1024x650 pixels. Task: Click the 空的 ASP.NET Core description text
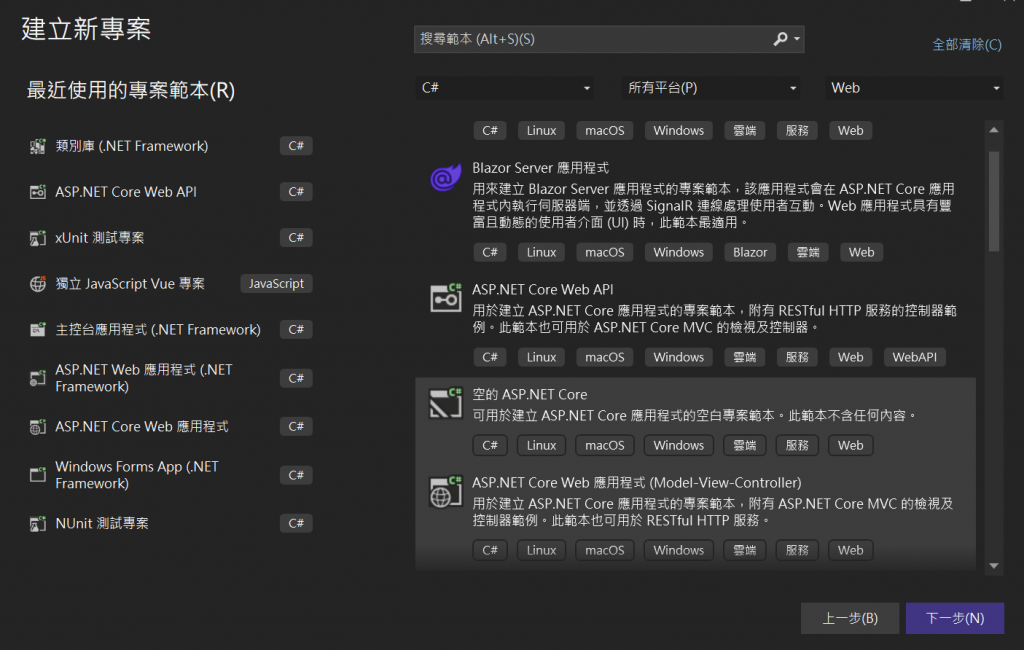[696, 415]
